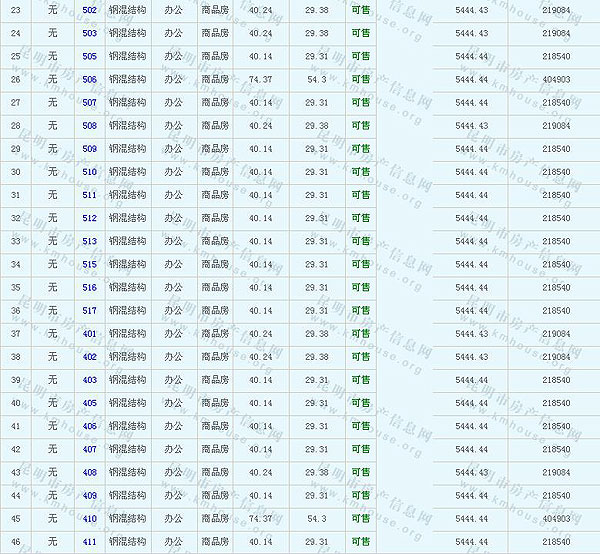The height and width of the screenshot is (554, 600).
Task: Click room number 510
Action: 90,172
